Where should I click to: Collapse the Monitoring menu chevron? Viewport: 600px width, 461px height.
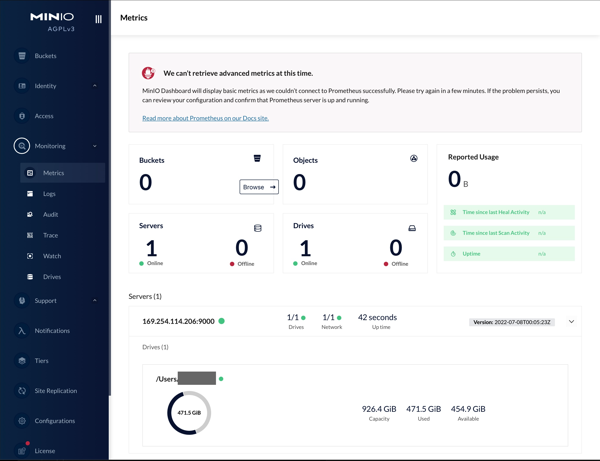[x=95, y=146]
